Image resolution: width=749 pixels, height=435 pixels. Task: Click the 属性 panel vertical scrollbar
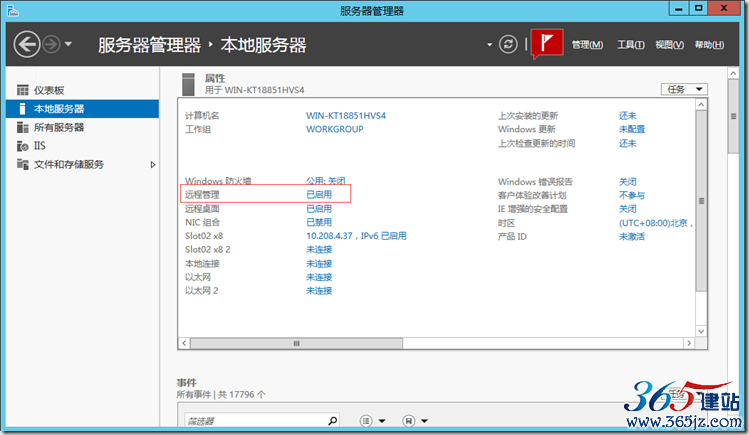pos(701,200)
